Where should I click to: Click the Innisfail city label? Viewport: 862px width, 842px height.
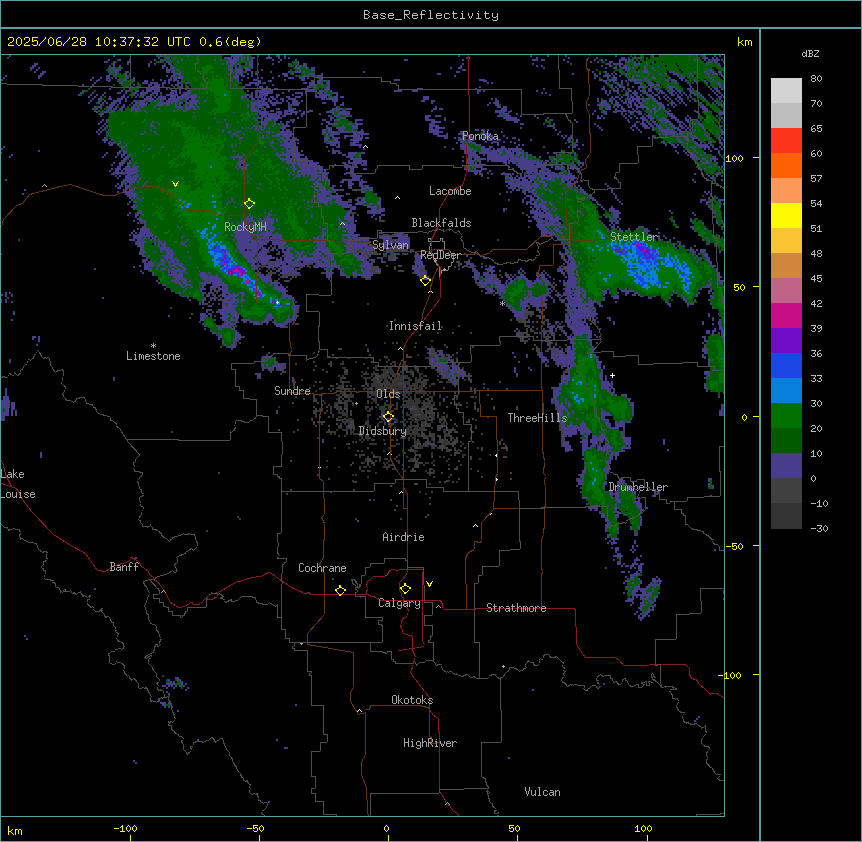(x=415, y=326)
